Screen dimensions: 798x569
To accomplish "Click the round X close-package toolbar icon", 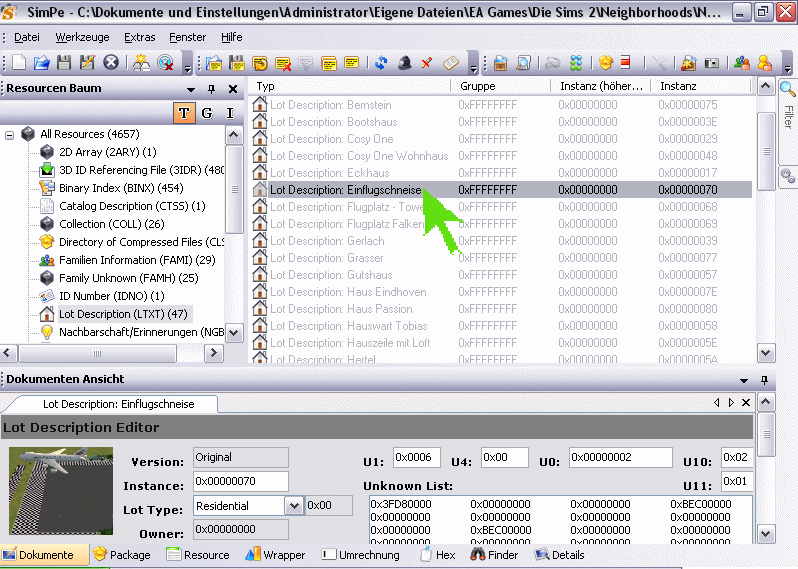I will 111,62.
